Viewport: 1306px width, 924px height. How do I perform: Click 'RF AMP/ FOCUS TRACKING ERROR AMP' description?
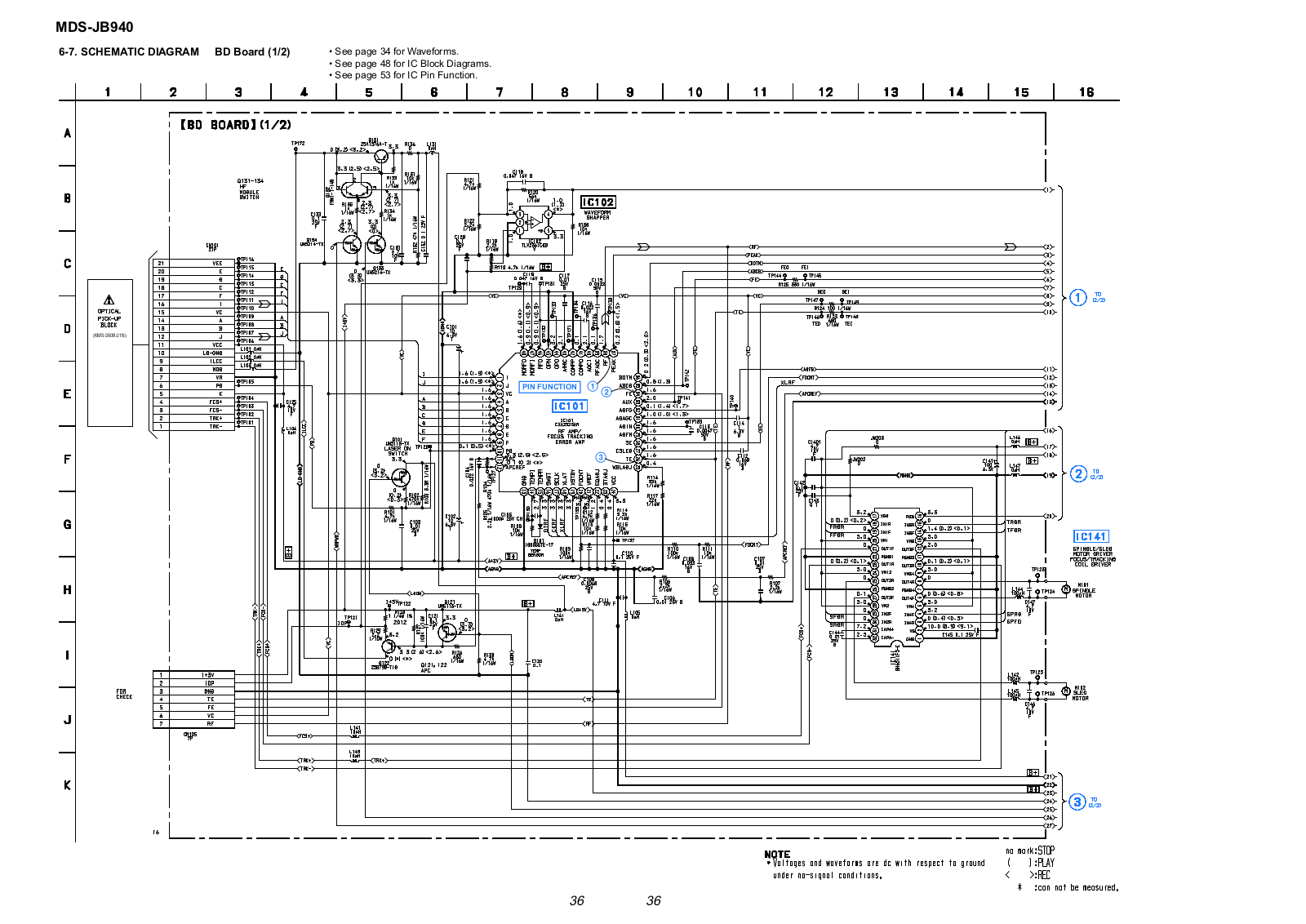coord(568,436)
